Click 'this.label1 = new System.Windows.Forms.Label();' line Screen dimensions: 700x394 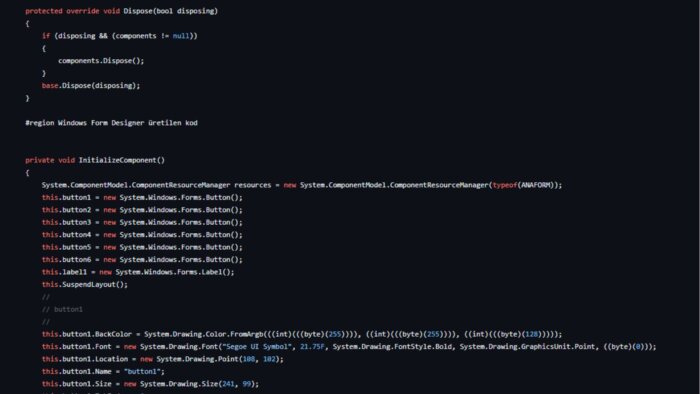(138, 272)
